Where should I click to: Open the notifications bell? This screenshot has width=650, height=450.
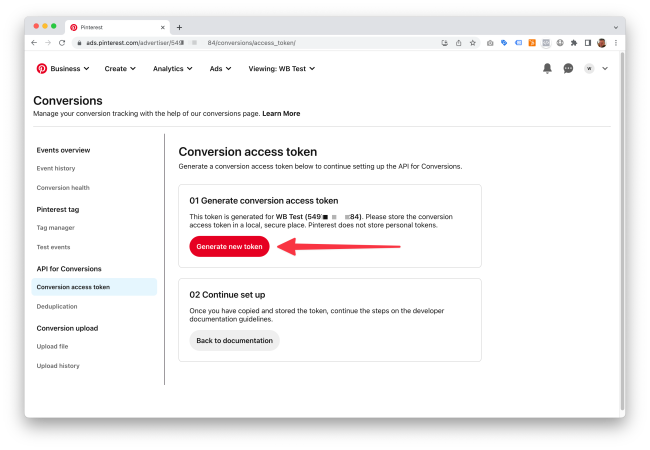(x=547, y=68)
